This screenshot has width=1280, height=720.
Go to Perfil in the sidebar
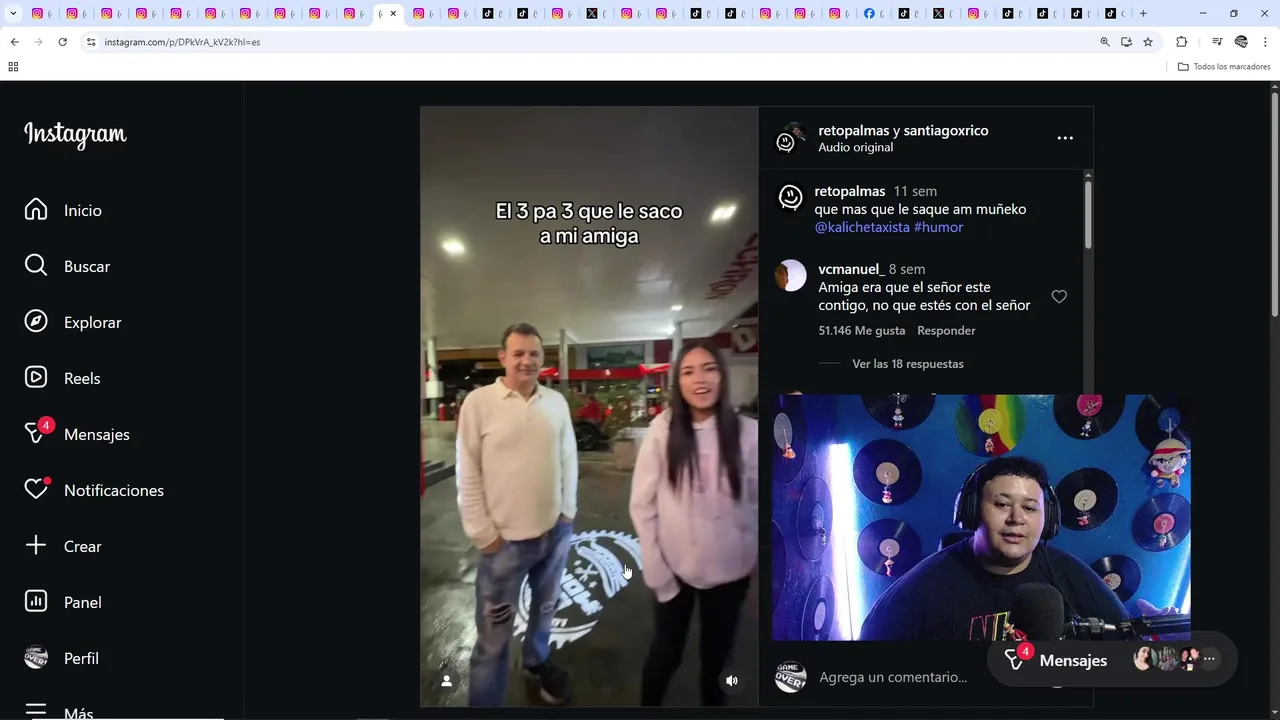click(x=61, y=658)
